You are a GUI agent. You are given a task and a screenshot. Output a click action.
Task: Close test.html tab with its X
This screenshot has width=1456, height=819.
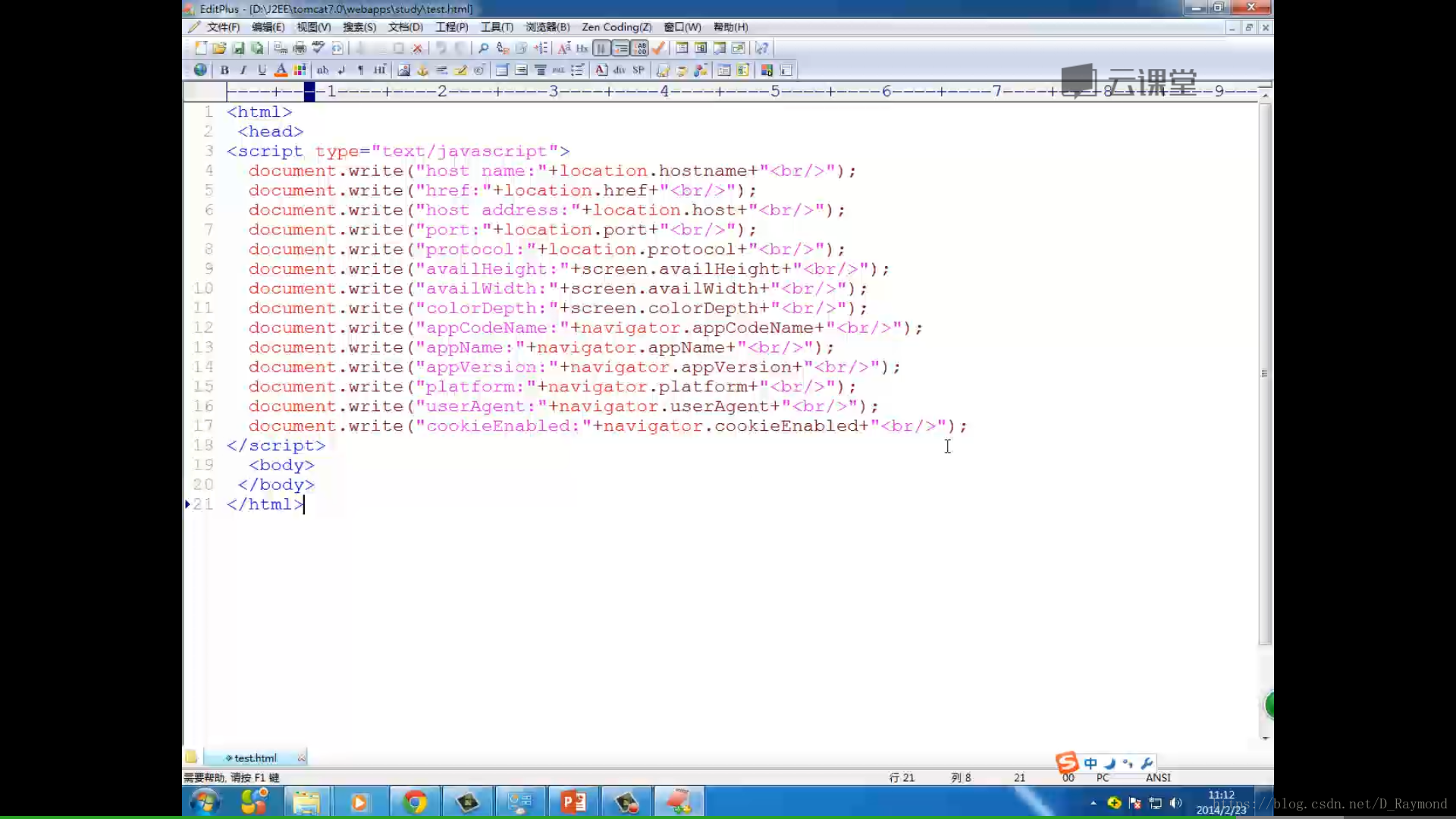(301, 758)
